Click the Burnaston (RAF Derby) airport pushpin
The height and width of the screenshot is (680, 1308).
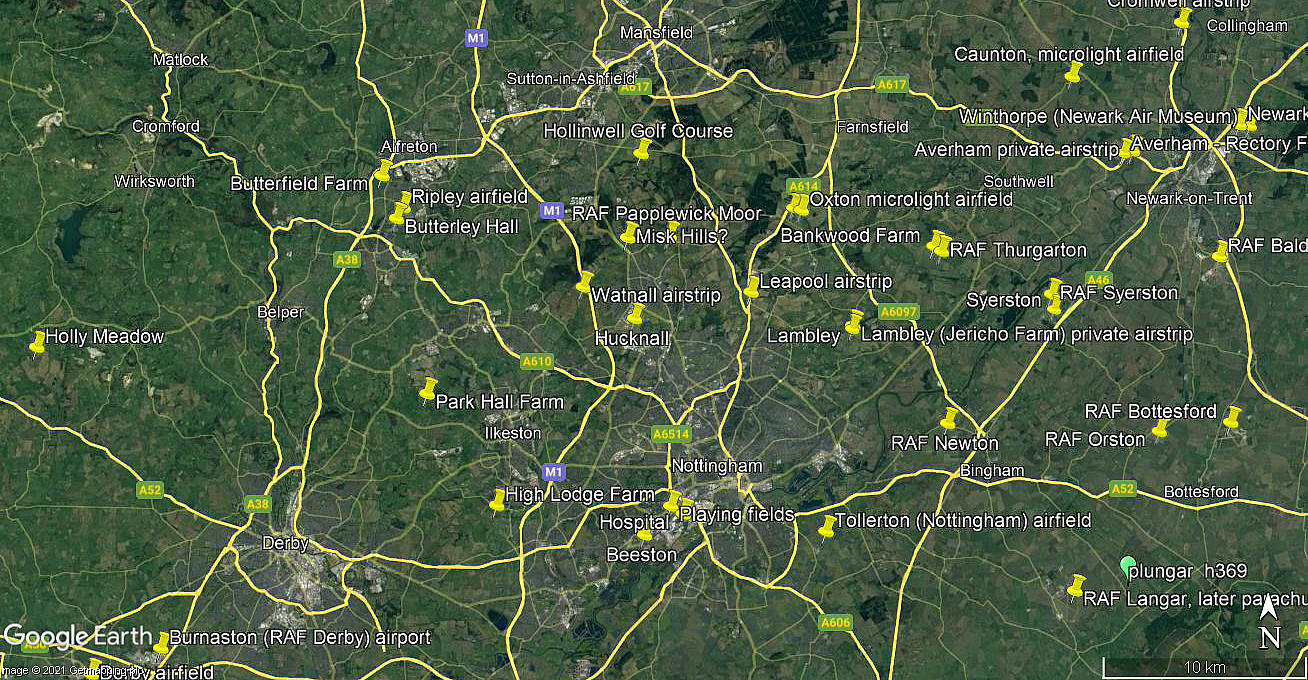[162, 641]
